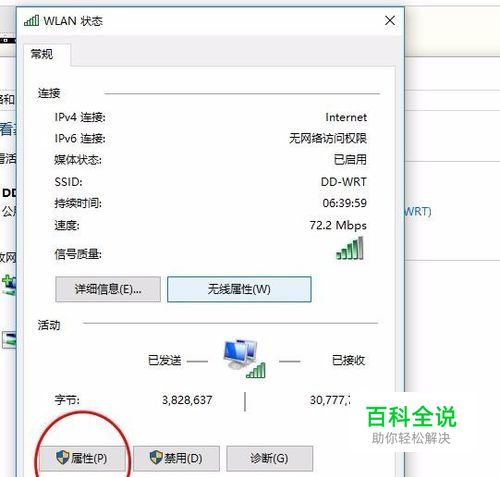This screenshot has height=477, width=500.
Task: Click the WRT) link in background window
Action: 418,211
